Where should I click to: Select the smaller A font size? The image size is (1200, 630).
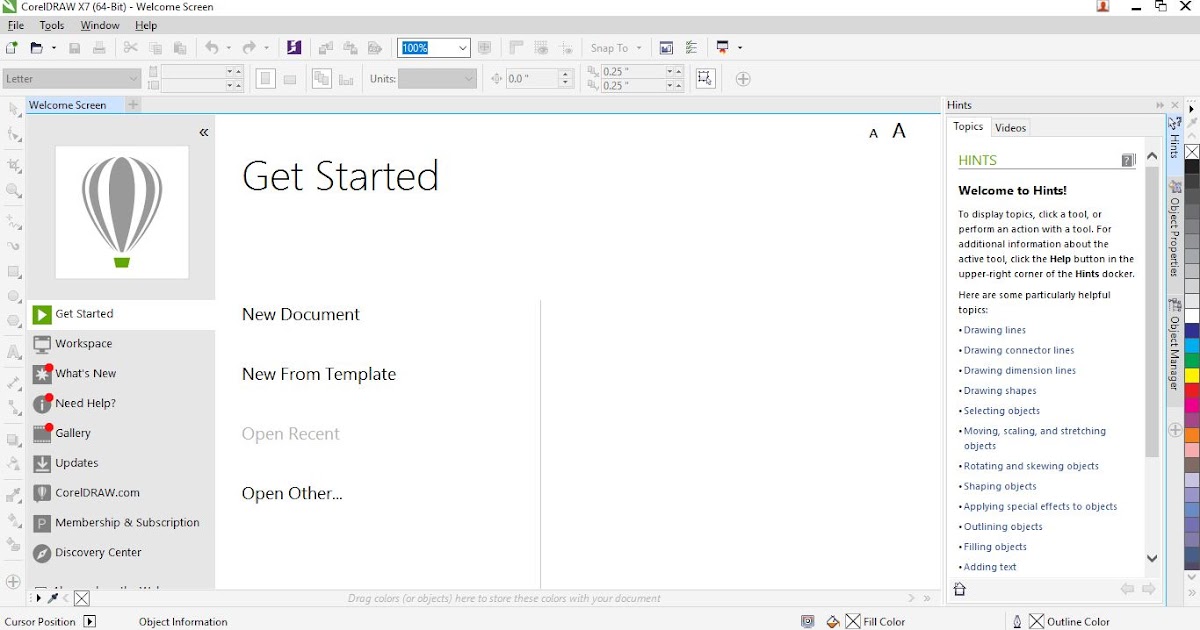point(873,133)
